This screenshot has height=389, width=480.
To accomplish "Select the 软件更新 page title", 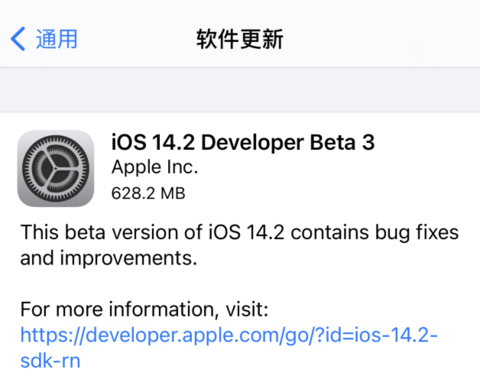I will pos(240,39).
